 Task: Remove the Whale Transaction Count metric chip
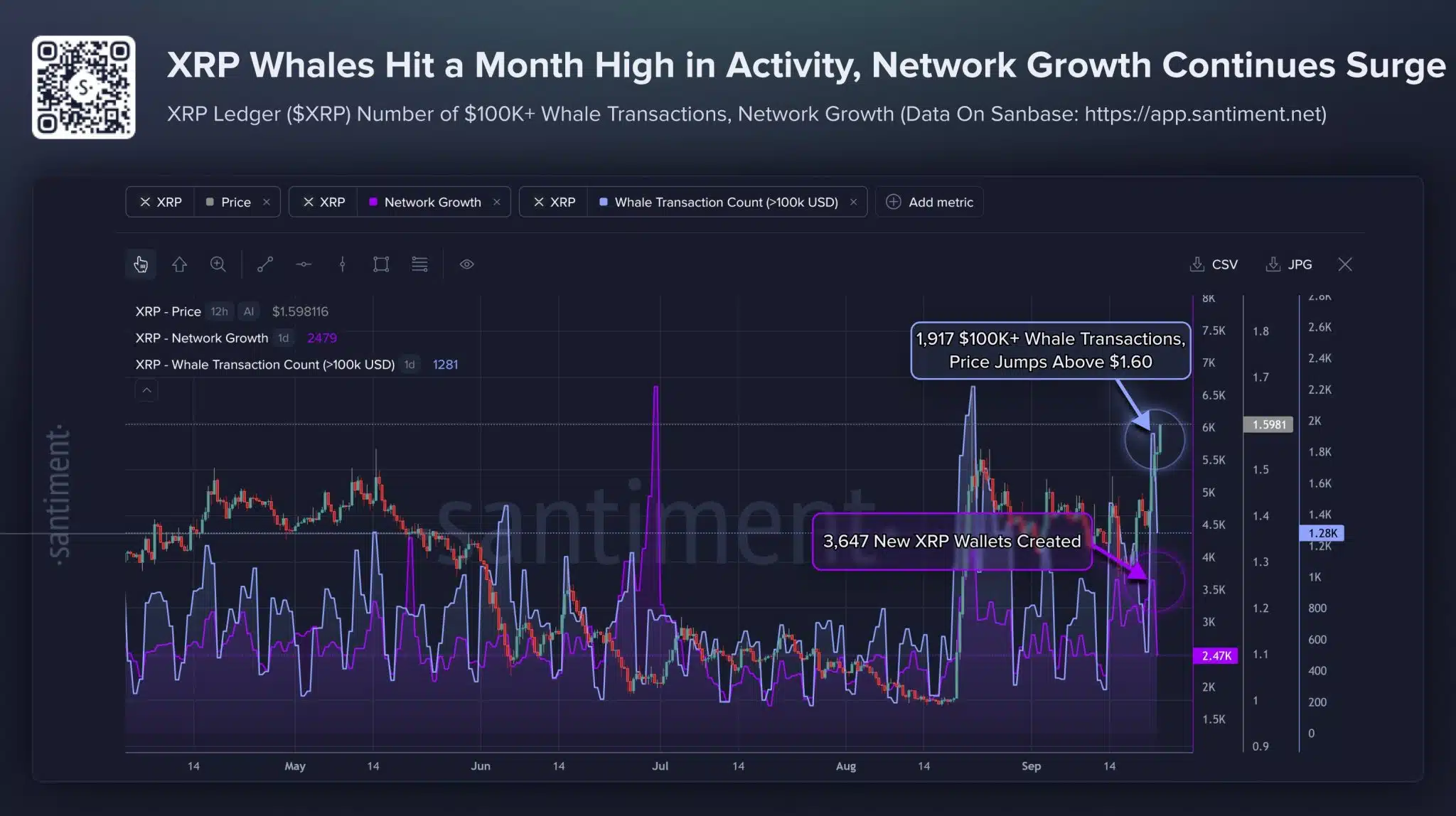853,202
